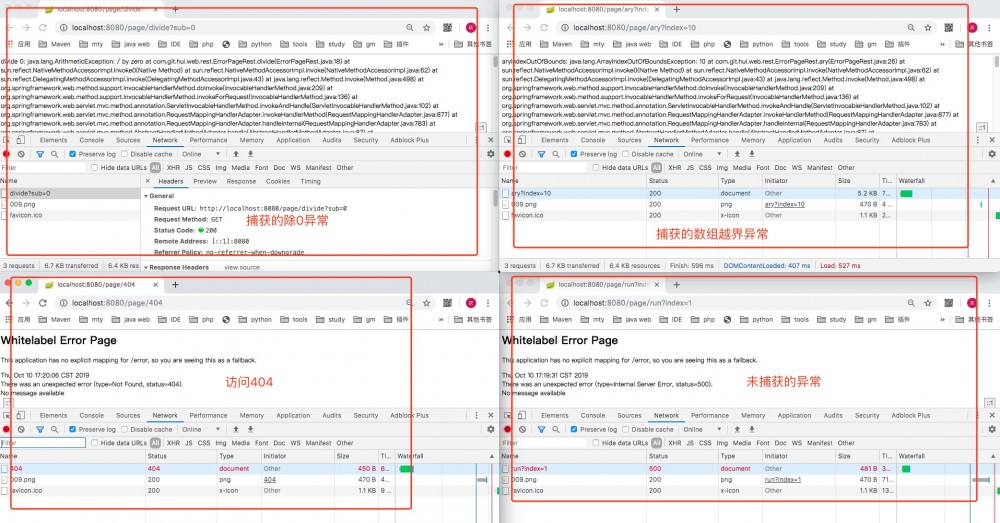
Task: Check Disable cache in ary?index=10 window
Action: pyautogui.click(x=626, y=154)
